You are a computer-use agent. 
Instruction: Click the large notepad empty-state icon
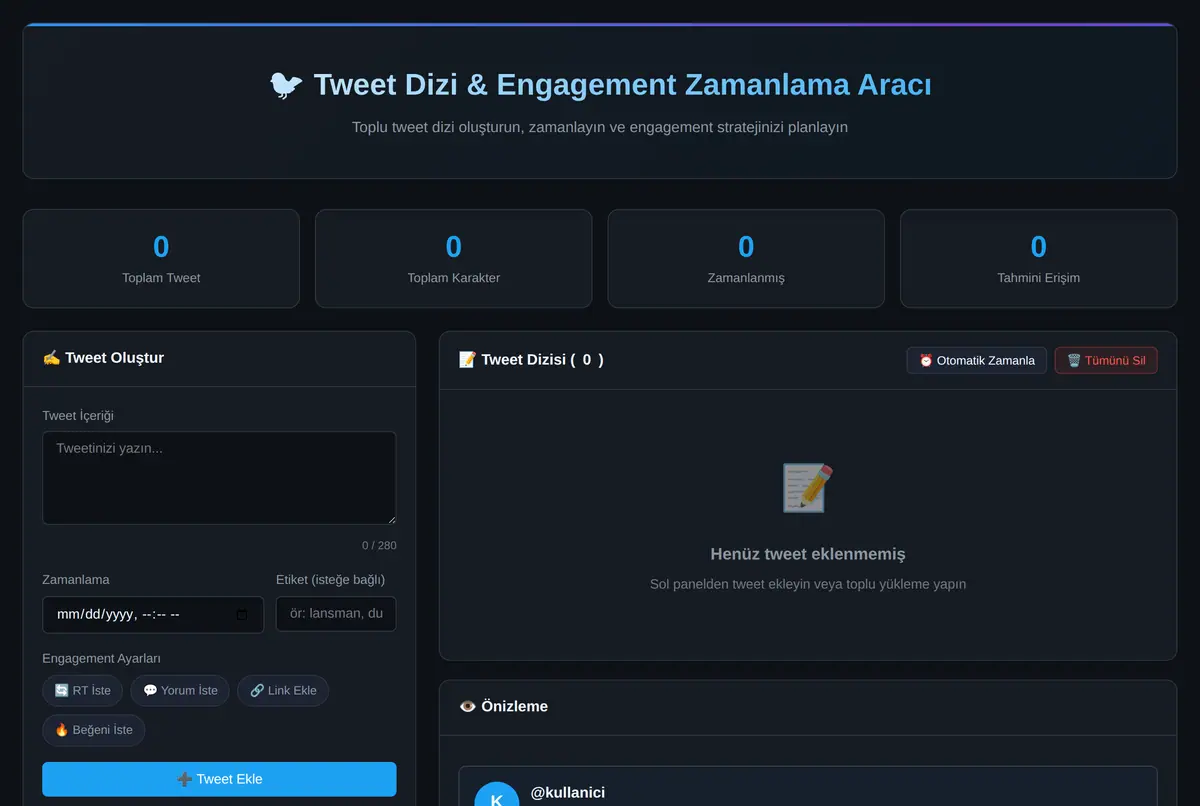[x=807, y=488]
